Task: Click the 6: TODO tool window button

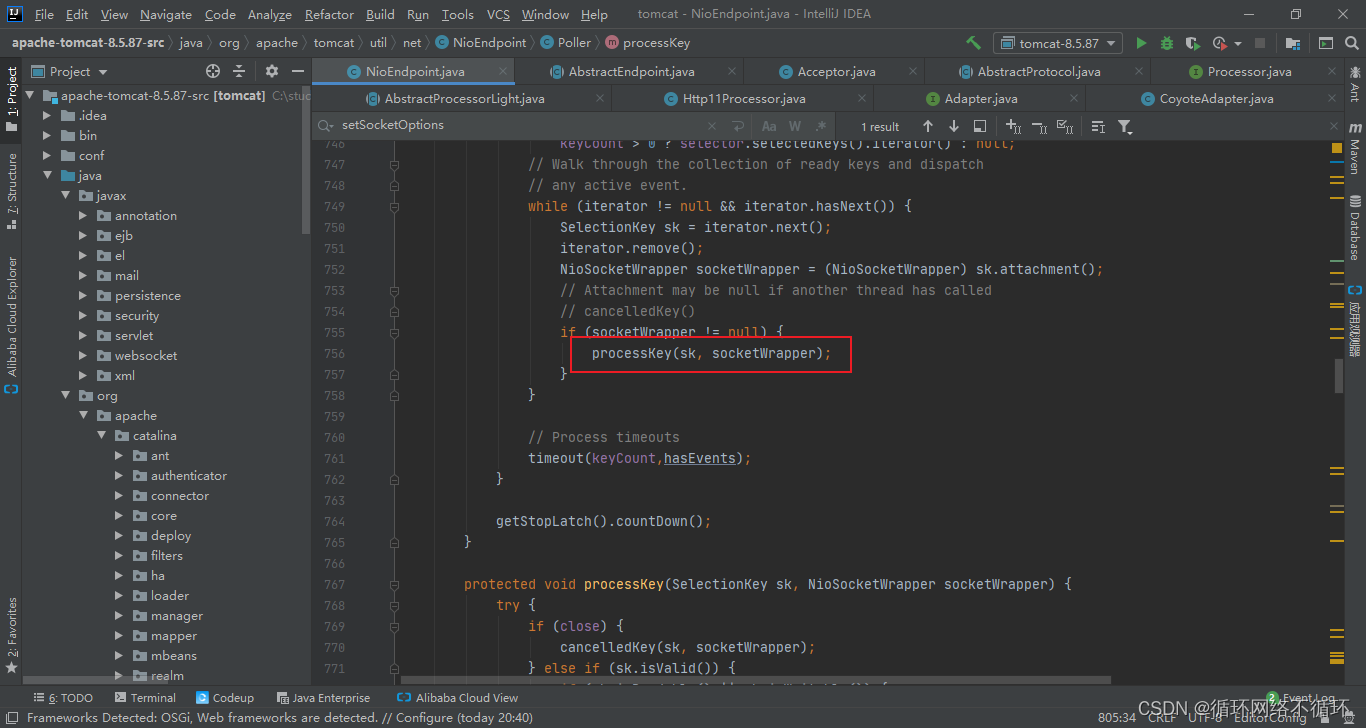Action: (63, 697)
